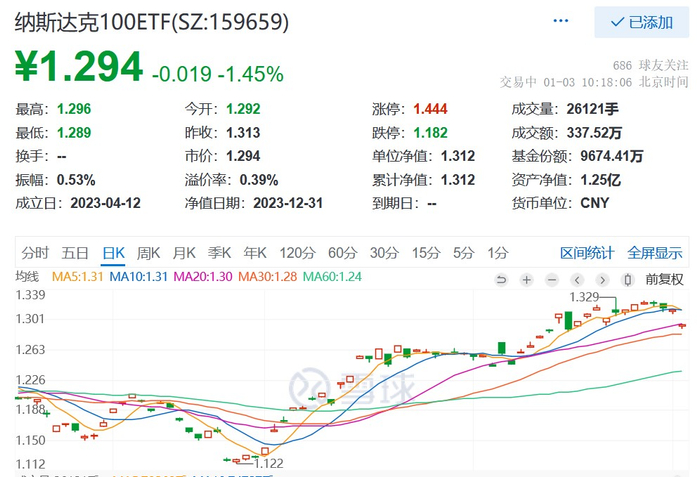
Task: Open the 前复权 adjustment dropdown
Action: coord(664,280)
